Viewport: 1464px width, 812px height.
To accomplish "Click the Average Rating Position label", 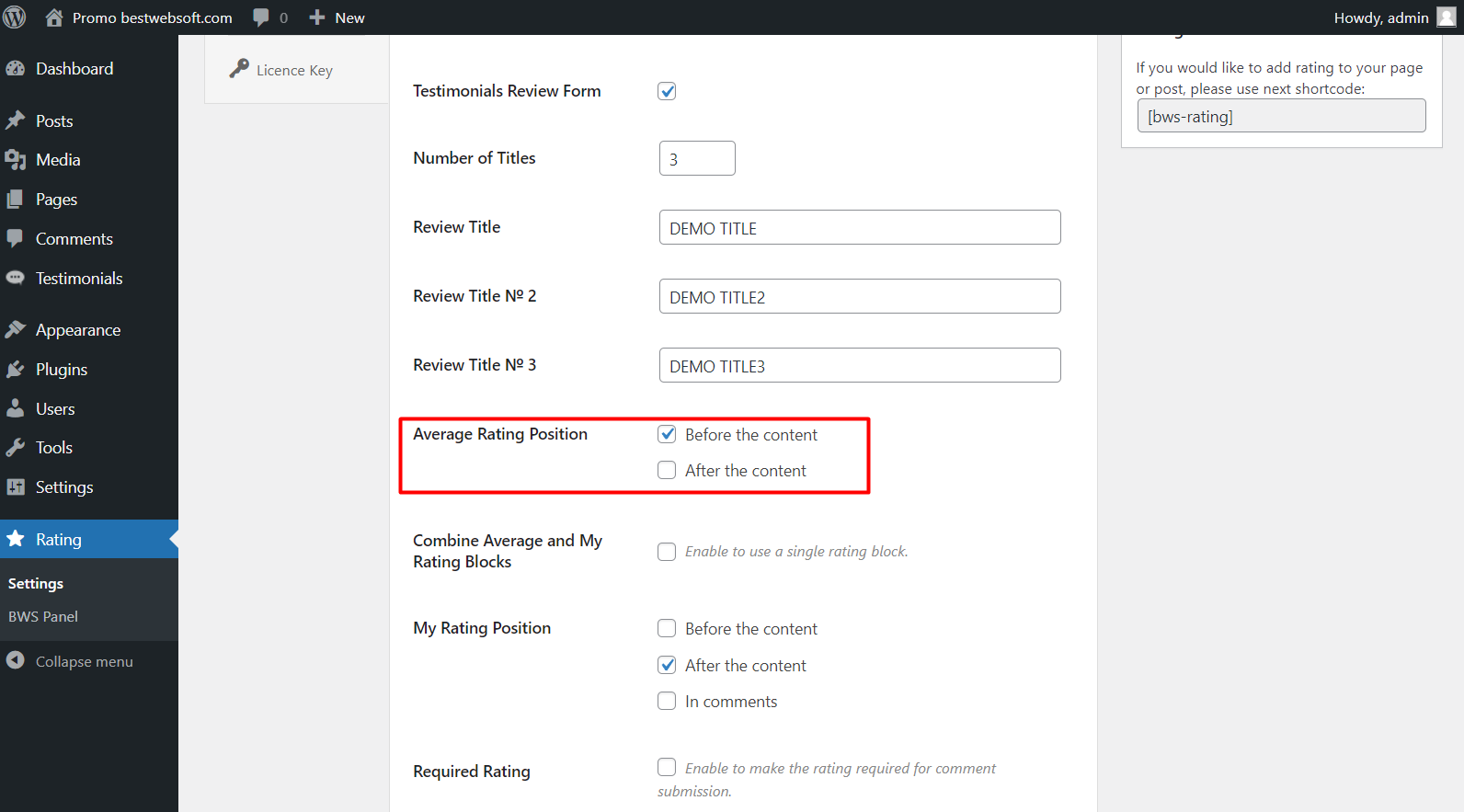I will coord(500,434).
